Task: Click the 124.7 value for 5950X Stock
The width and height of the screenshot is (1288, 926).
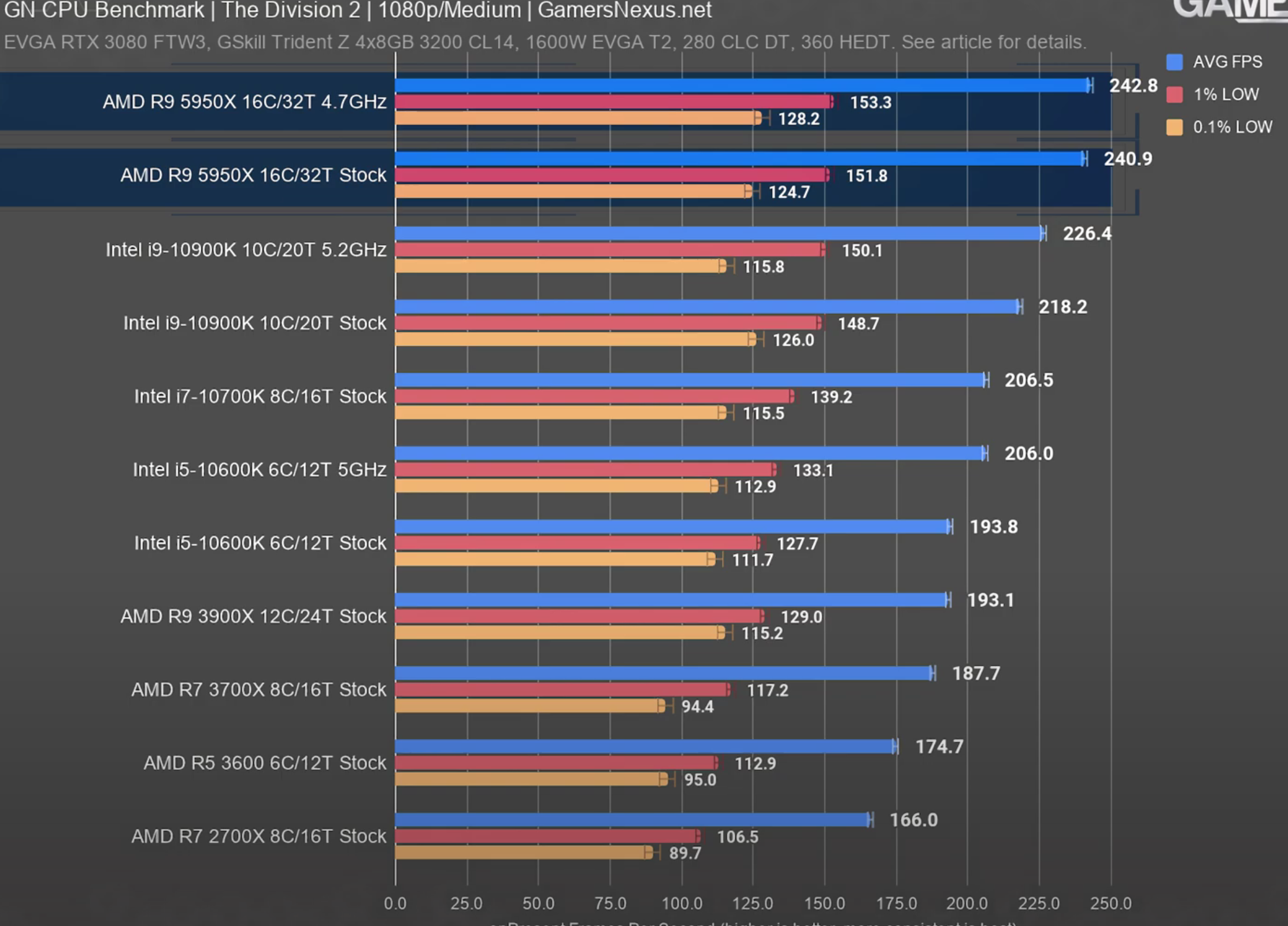Action: [789, 192]
